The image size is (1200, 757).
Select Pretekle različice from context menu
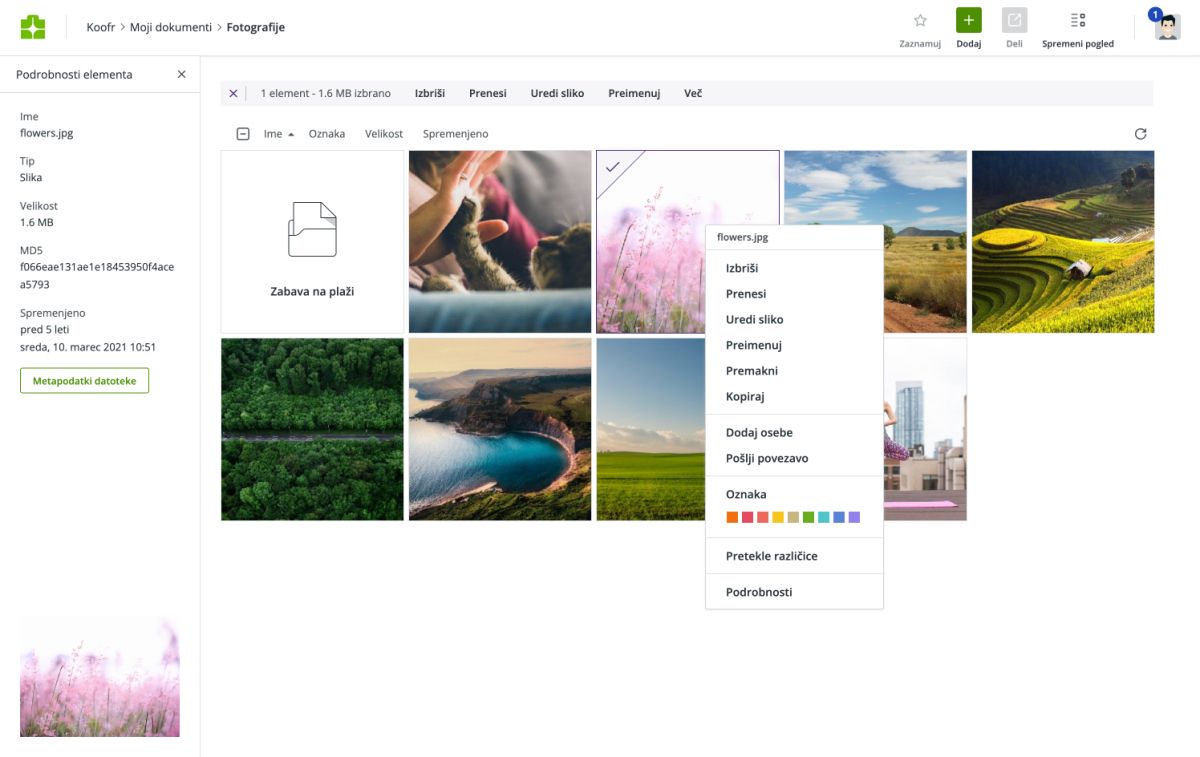point(771,556)
